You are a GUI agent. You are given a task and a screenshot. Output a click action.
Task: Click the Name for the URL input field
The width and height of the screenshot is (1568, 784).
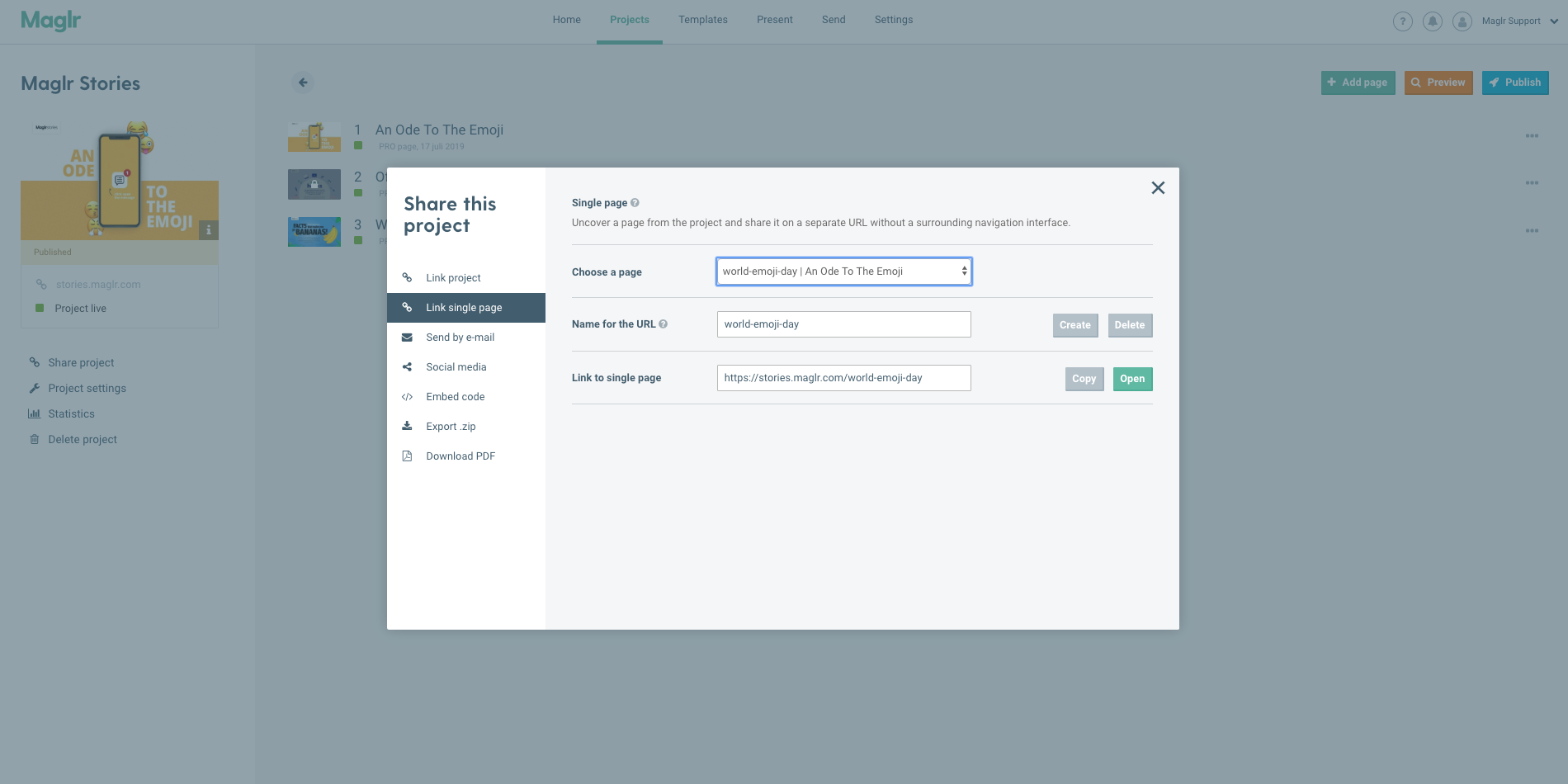[x=843, y=324]
